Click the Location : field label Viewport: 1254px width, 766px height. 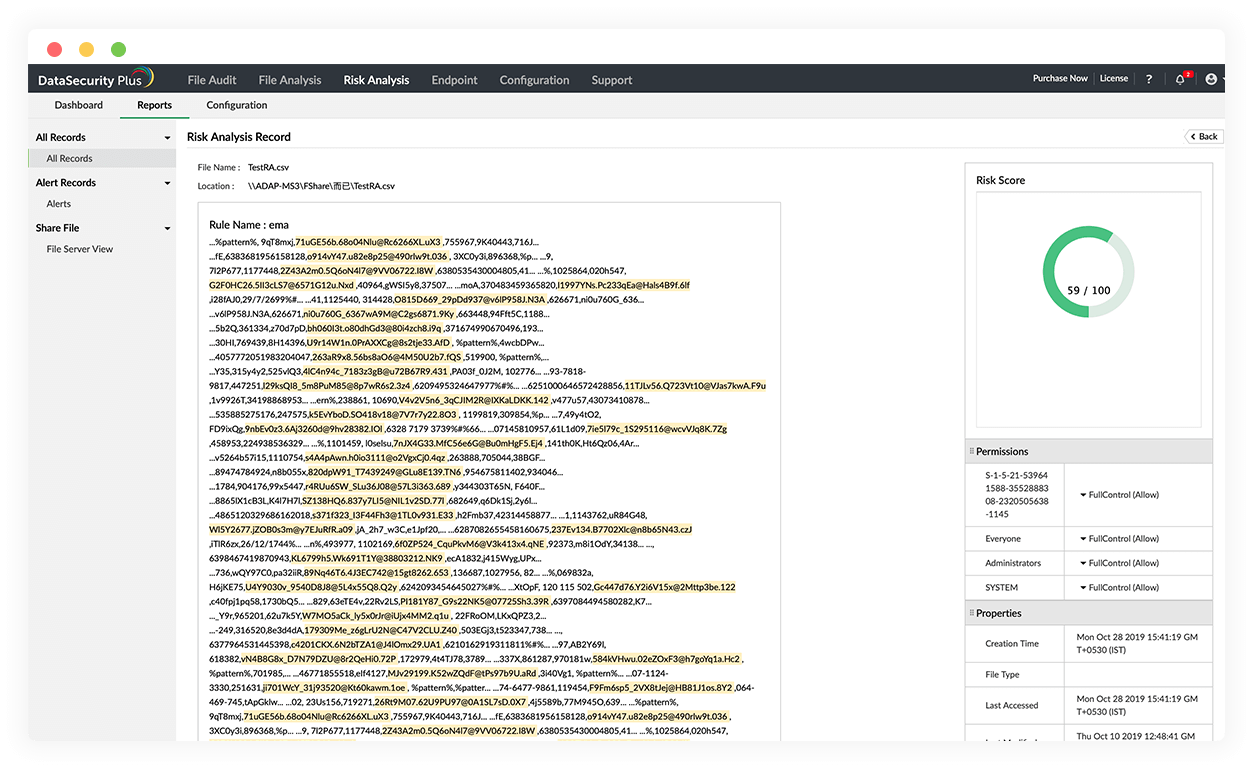pyautogui.click(x=215, y=186)
